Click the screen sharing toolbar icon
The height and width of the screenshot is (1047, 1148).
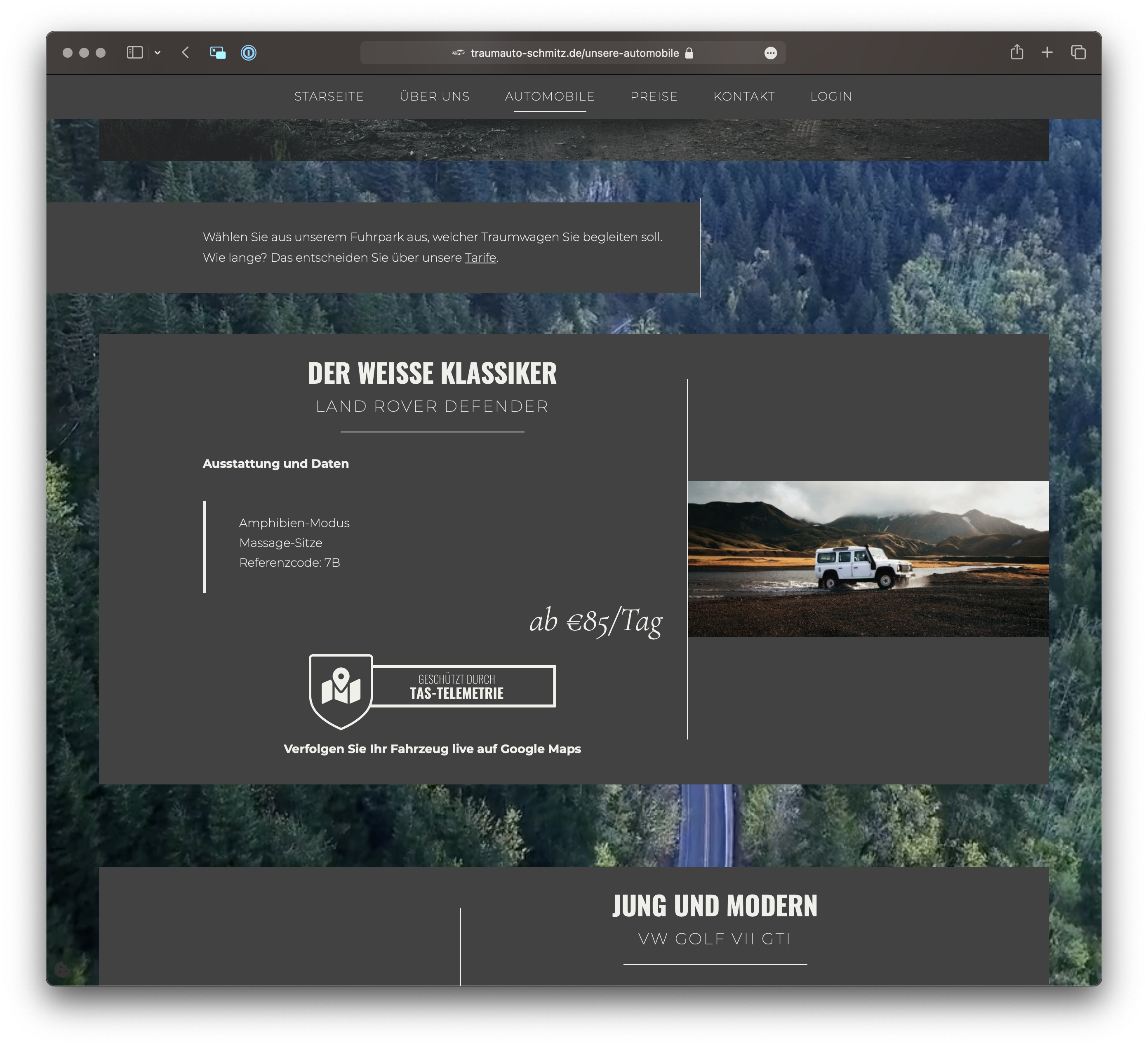218,53
